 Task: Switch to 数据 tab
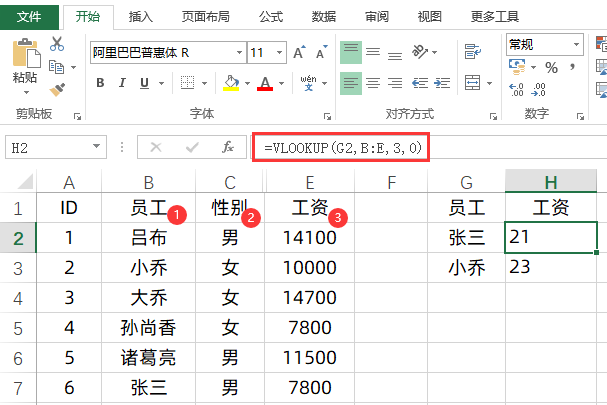[x=324, y=17]
